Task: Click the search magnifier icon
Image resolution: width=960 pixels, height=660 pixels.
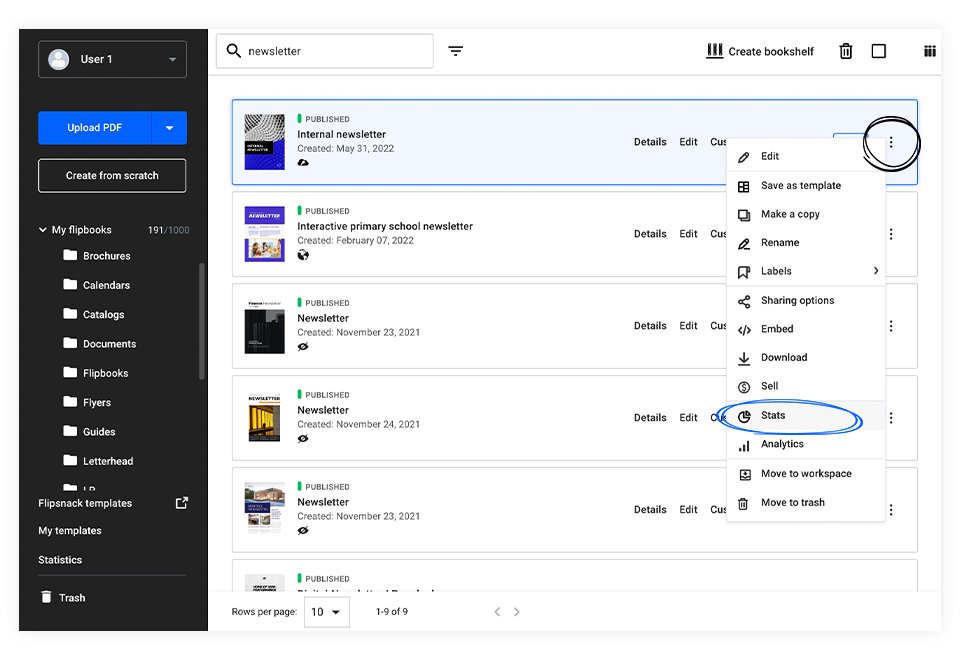Action: pos(233,51)
